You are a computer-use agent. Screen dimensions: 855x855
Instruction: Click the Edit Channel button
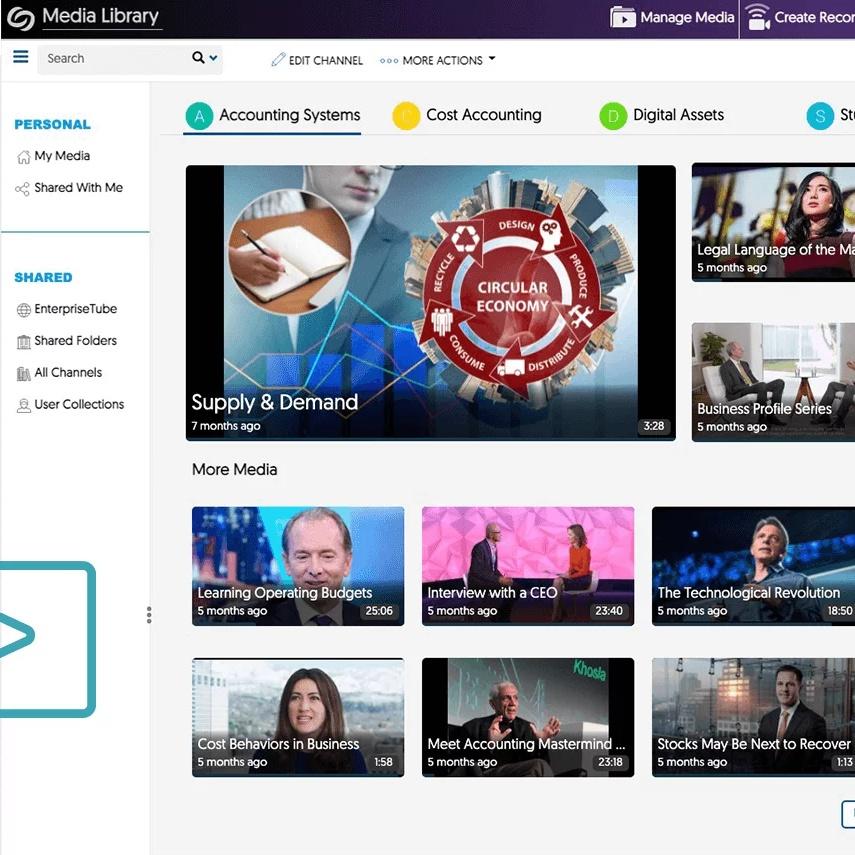pyautogui.click(x=317, y=61)
